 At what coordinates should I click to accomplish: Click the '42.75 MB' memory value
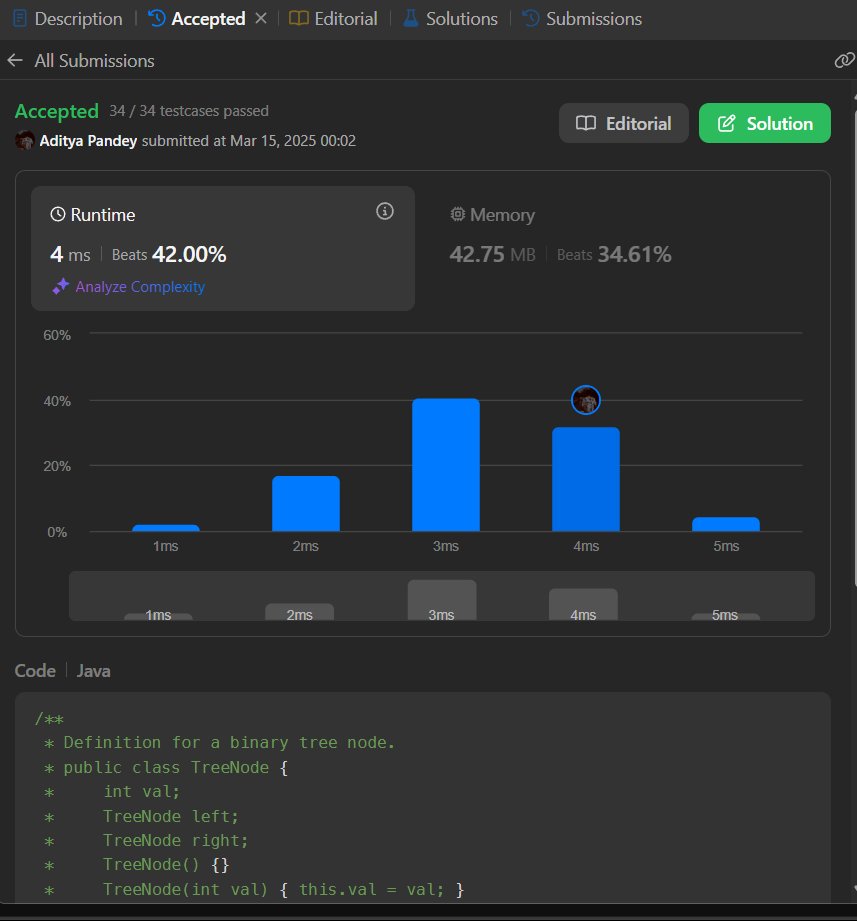click(x=492, y=254)
